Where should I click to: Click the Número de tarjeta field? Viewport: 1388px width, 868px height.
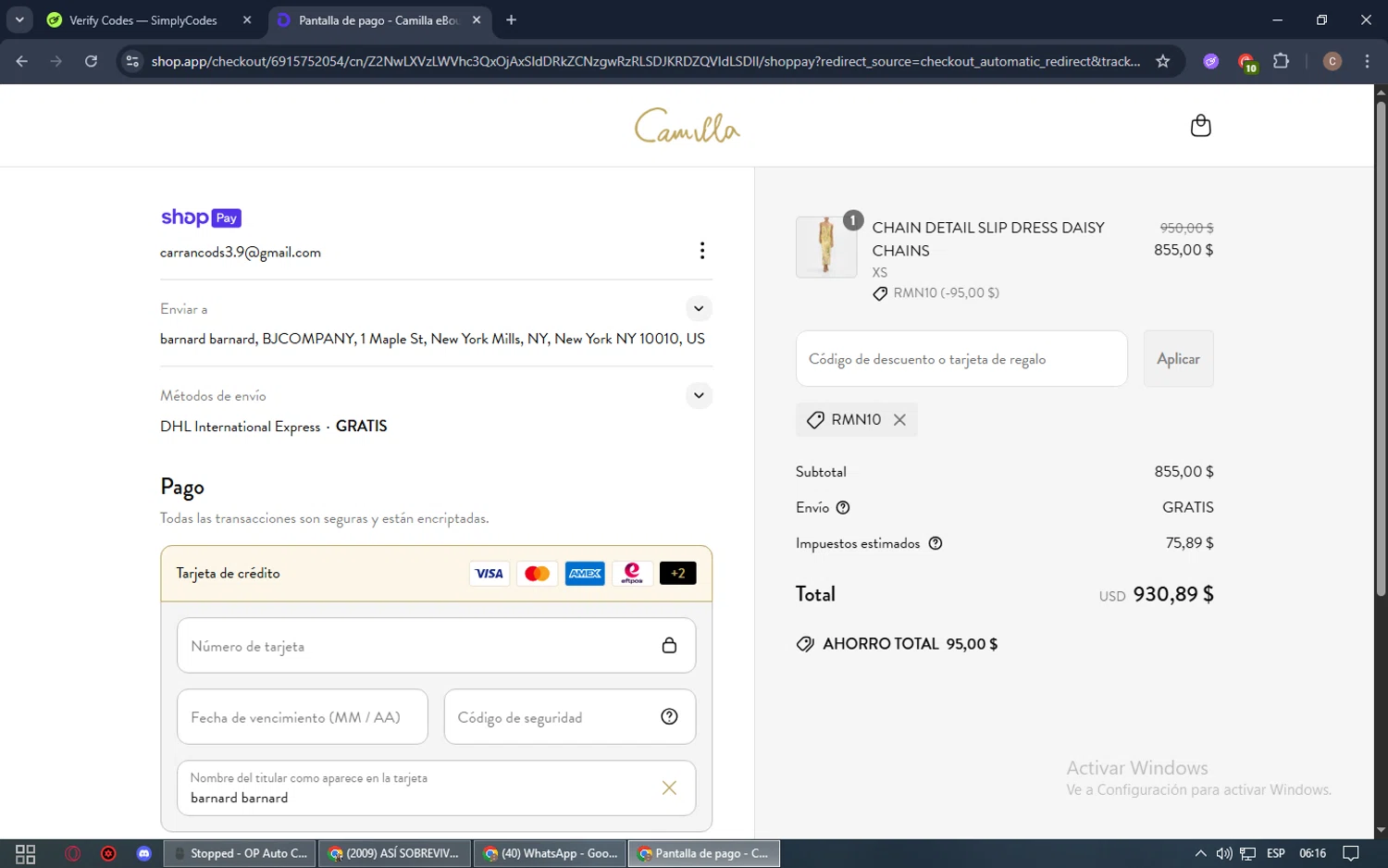tap(436, 646)
